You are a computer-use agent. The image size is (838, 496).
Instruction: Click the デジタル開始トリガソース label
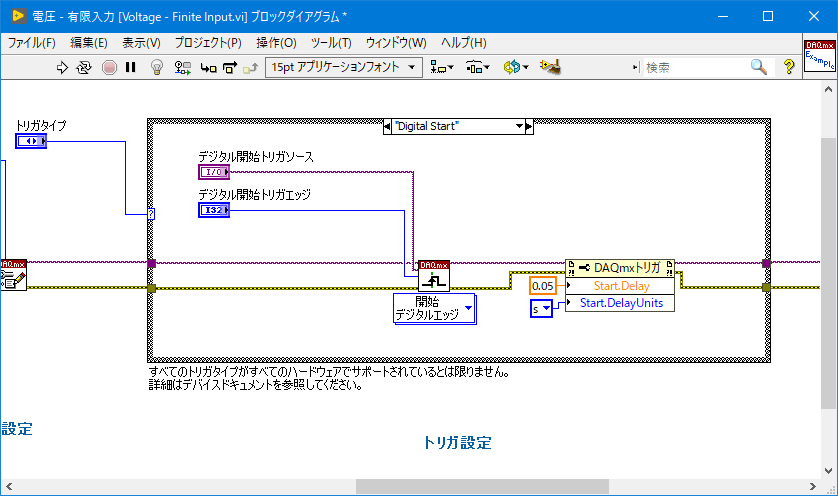point(256,157)
